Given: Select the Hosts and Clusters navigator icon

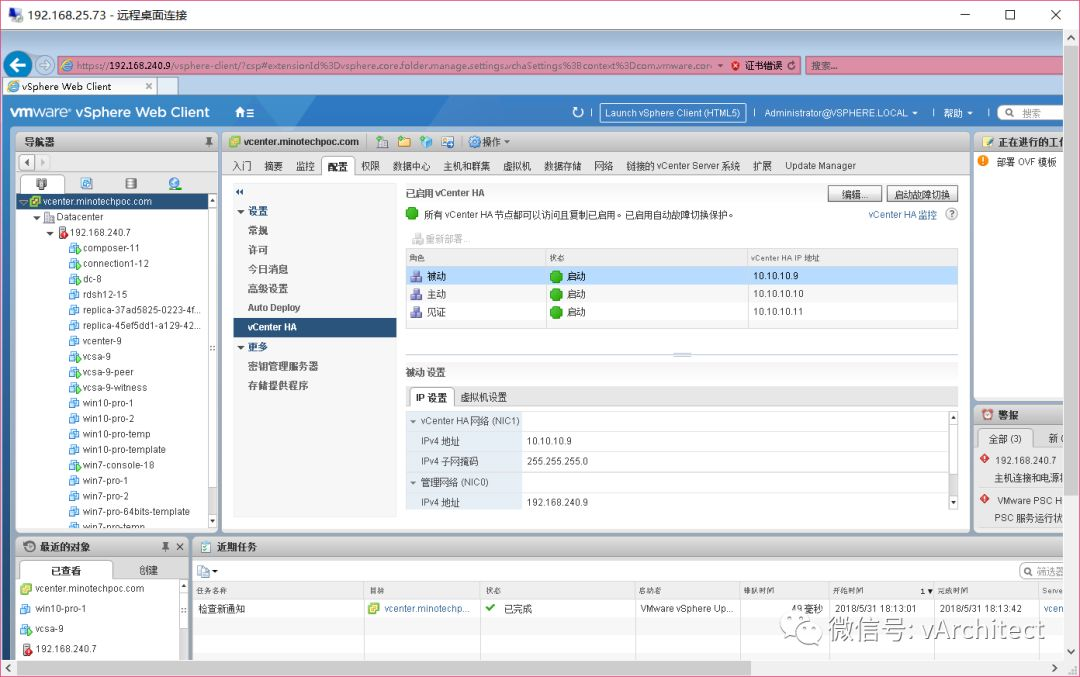Looking at the screenshot, I should tap(41, 183).
